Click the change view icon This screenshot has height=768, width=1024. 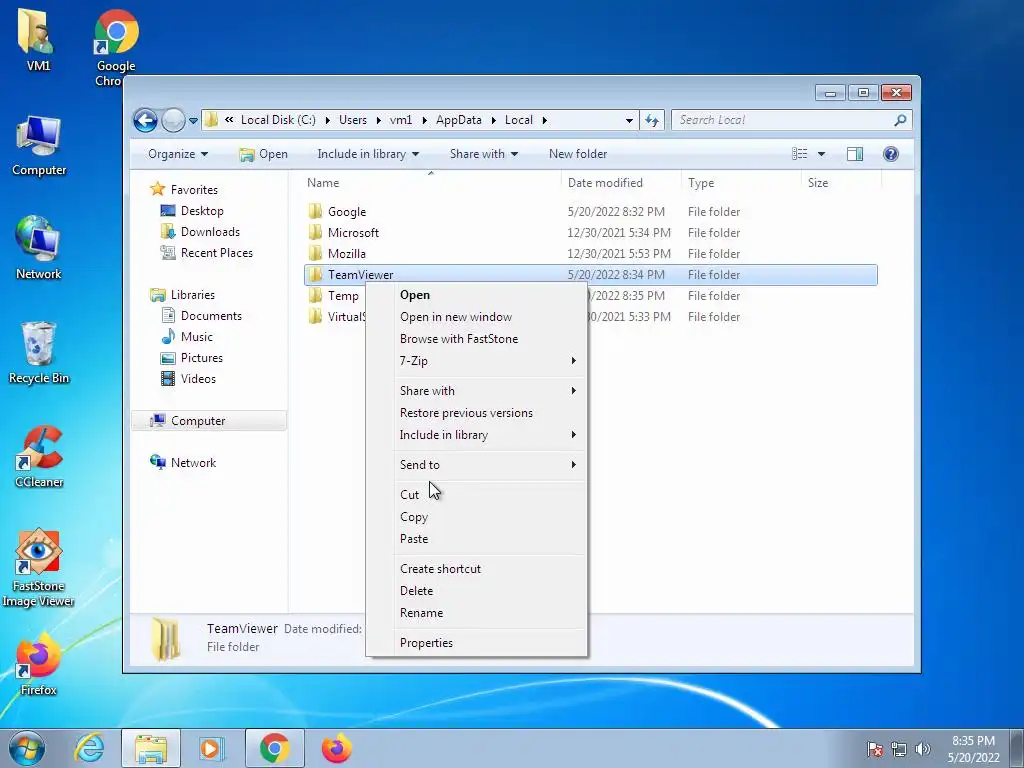[799, 154]
